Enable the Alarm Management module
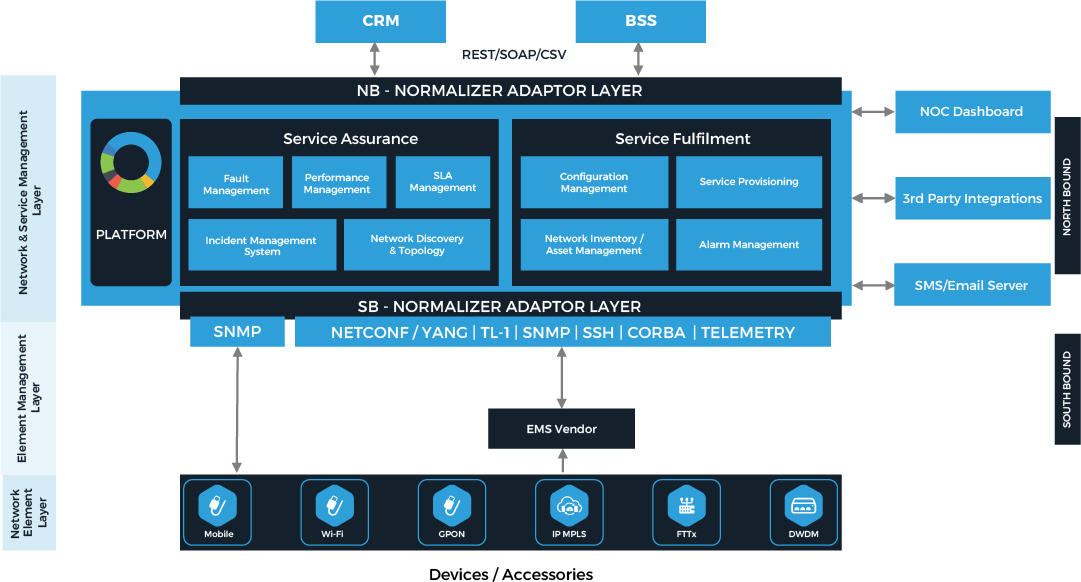Image resolution: width=1081 pixels, height=582 pixels. coord(748,244)
